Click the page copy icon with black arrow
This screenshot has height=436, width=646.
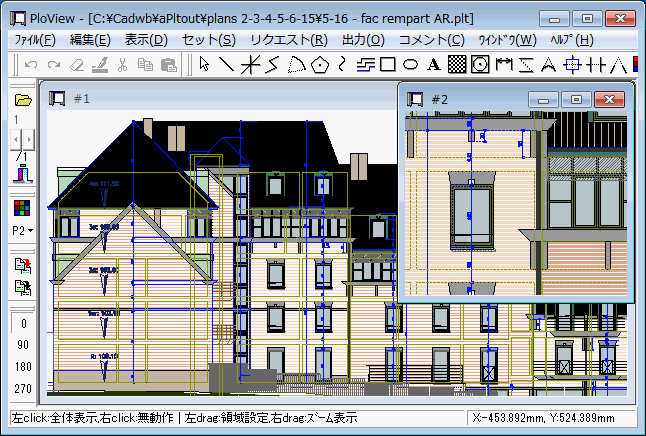tap(23, 288)
